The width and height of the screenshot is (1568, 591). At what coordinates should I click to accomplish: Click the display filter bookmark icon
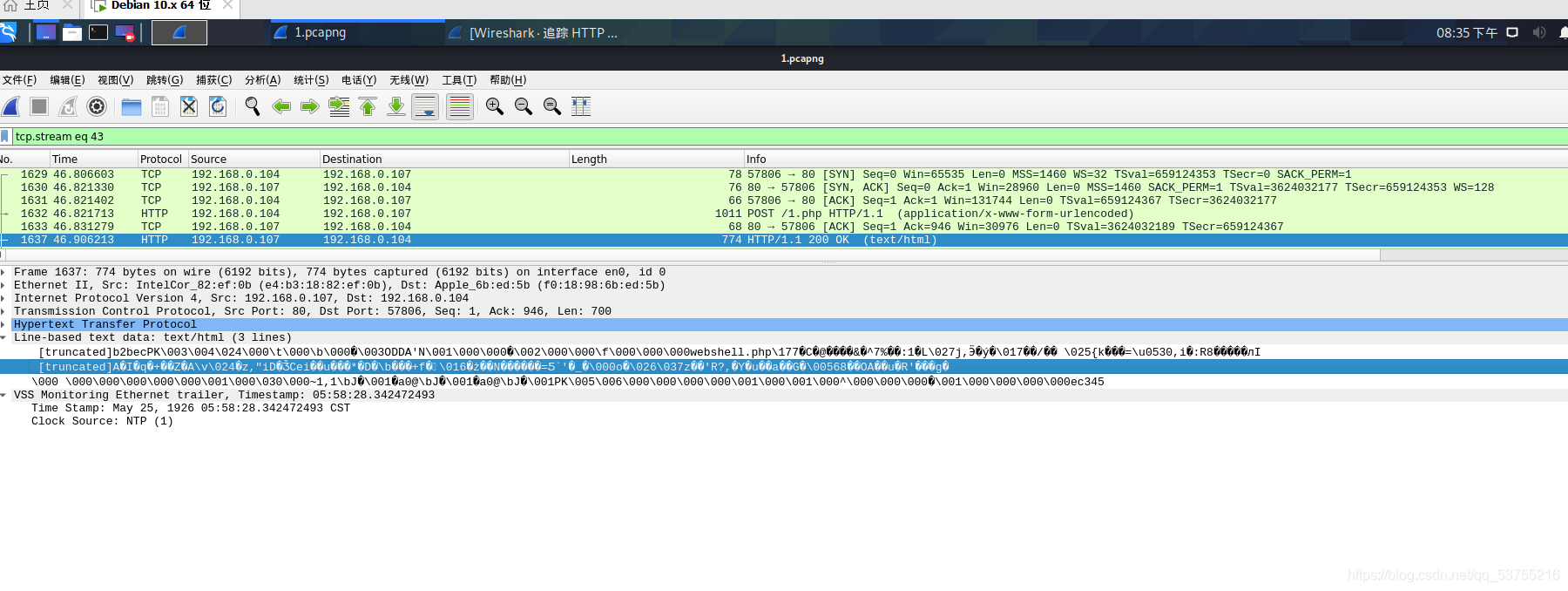5,137
